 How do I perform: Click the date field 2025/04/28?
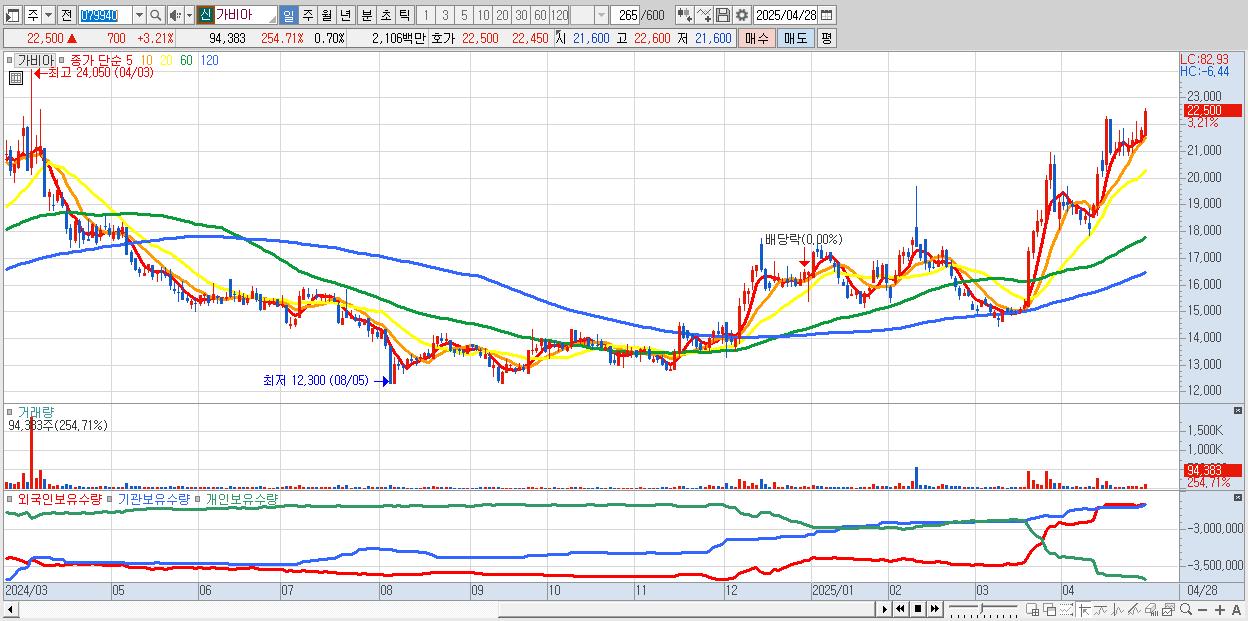click(786, 15)
